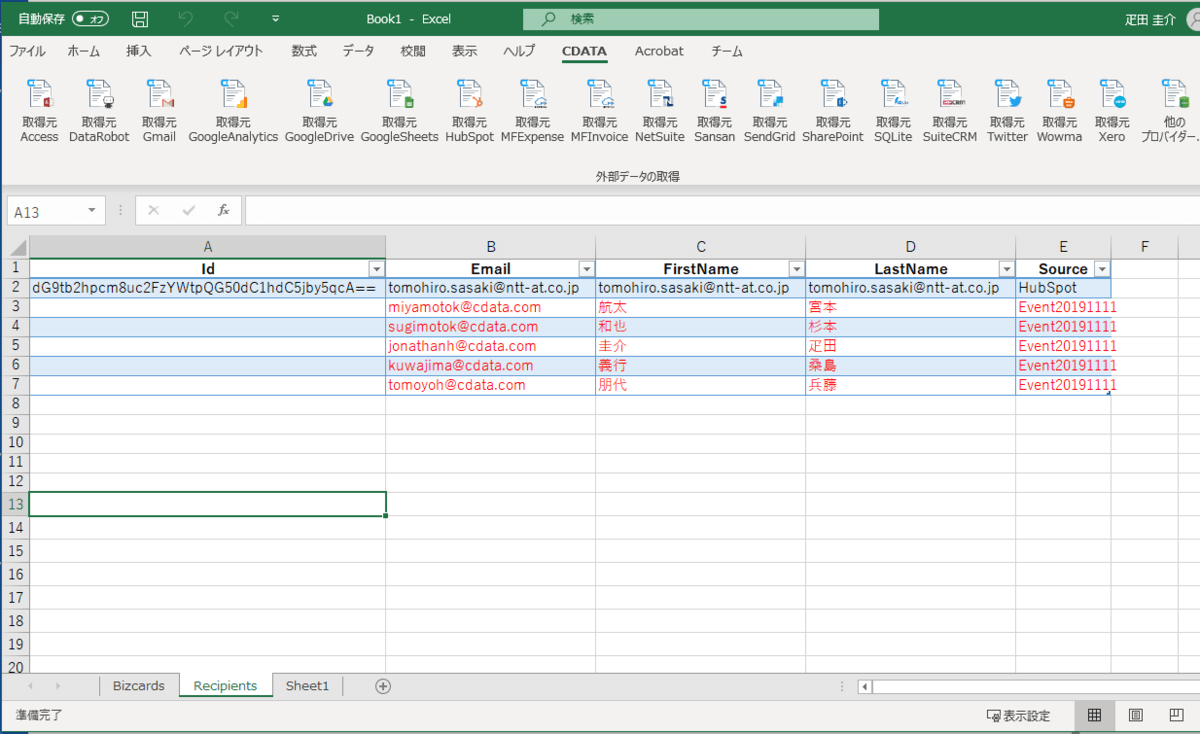Viewport: 1200px width, 734px height.
Task: Open the Acrobat ribbon tab
Action: [x=659, y=51]
